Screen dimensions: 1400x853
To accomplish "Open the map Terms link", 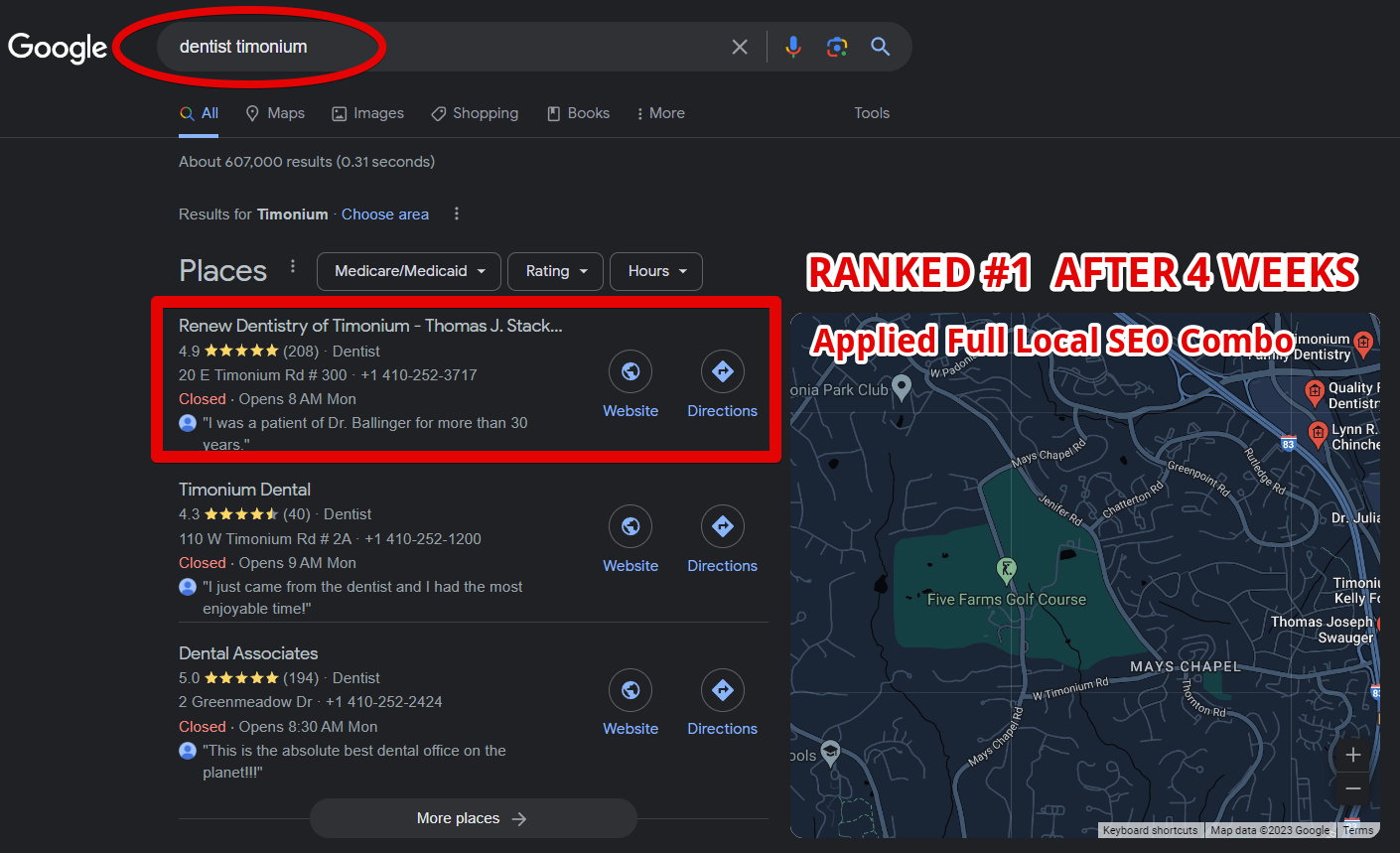I will pos(1358,830).
